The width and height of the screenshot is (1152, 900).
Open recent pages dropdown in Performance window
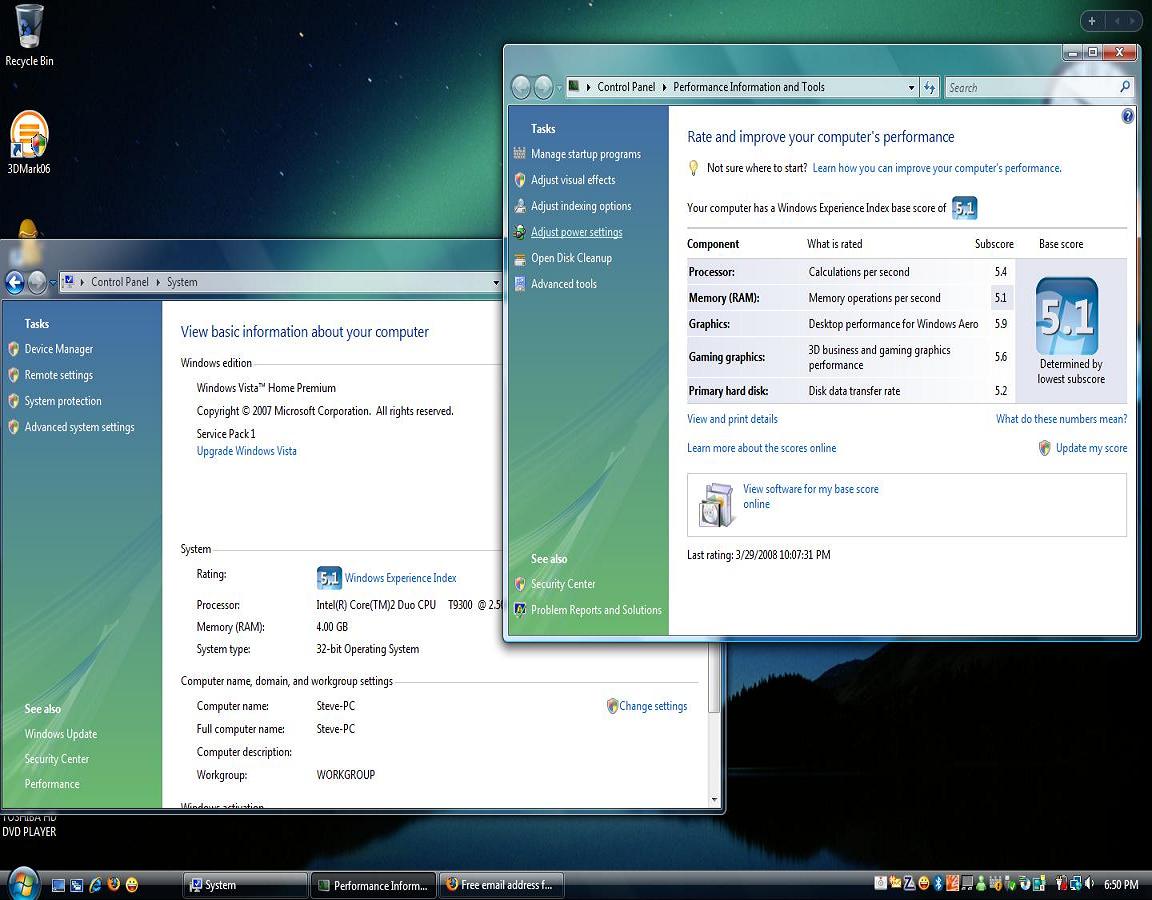coord(560,87)
